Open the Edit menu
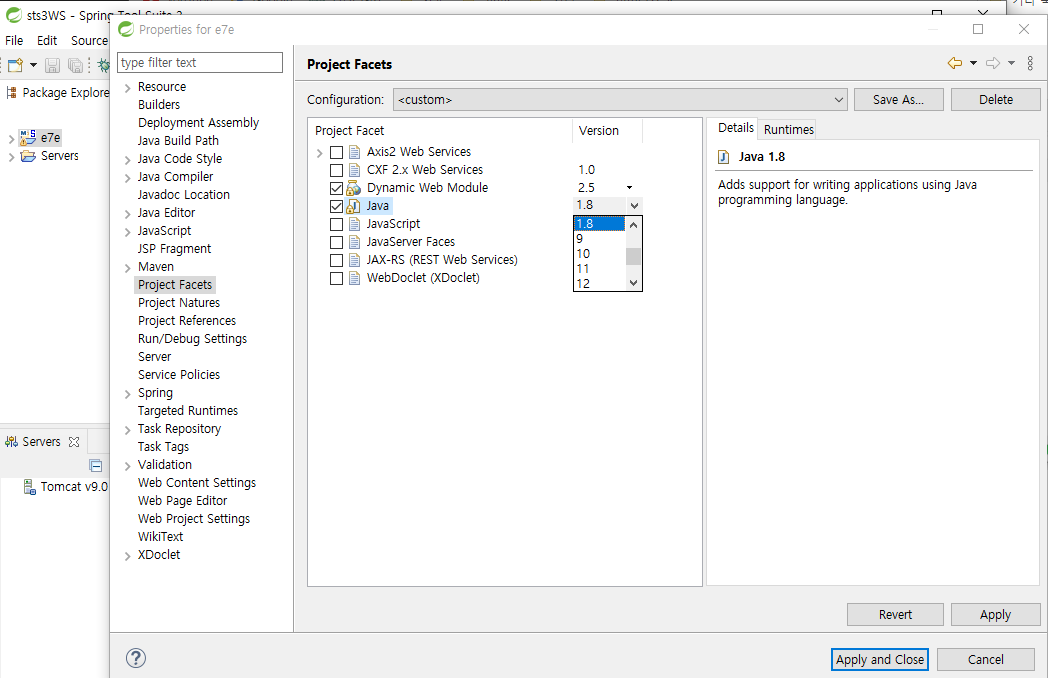 click(47, 41)
